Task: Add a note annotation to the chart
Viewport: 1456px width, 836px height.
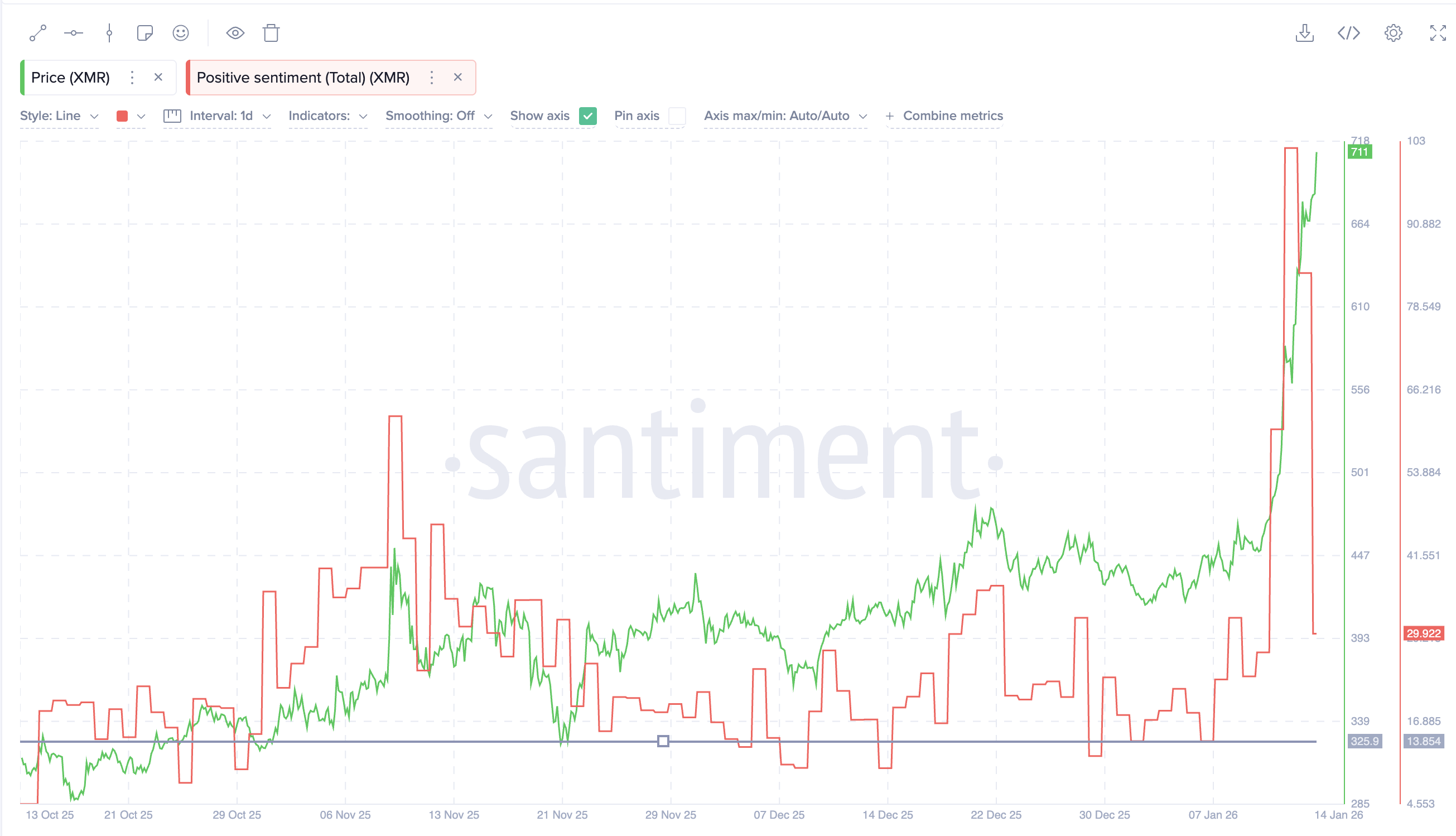Action: [144, 33]
